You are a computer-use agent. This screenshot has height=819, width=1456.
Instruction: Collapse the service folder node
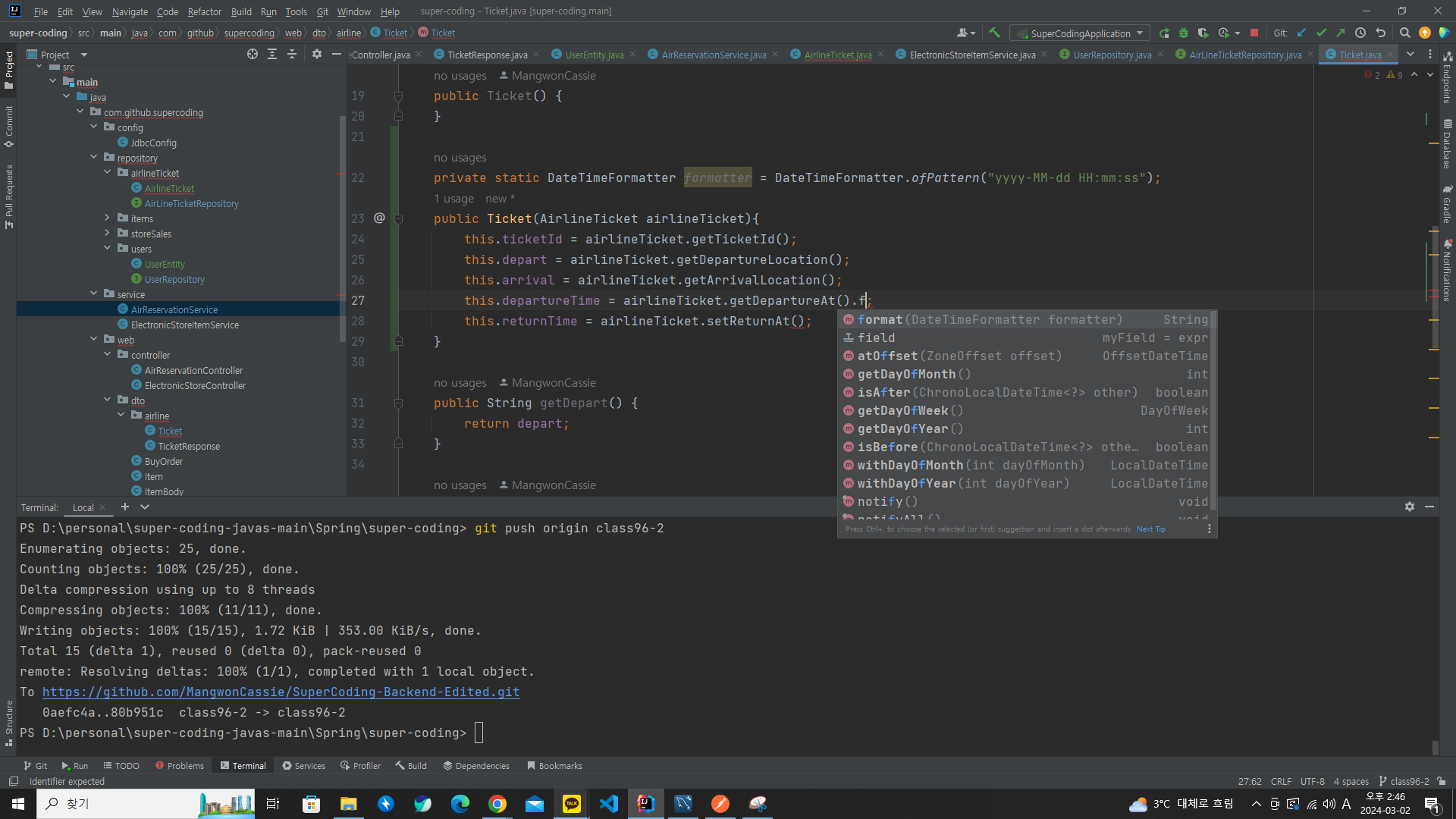[94, 294]
